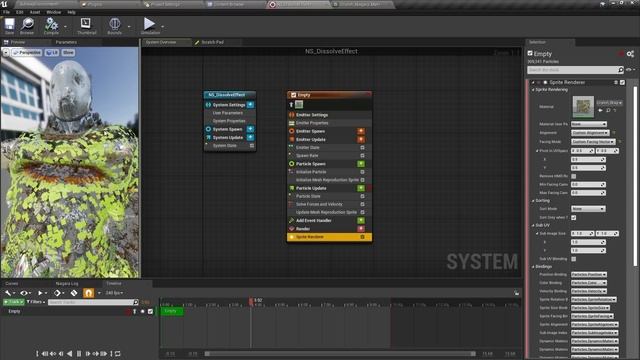This screenshot has width=640, height=360.
Task: Open the Facing Mode dropdown
Action: tap(593, 142)
